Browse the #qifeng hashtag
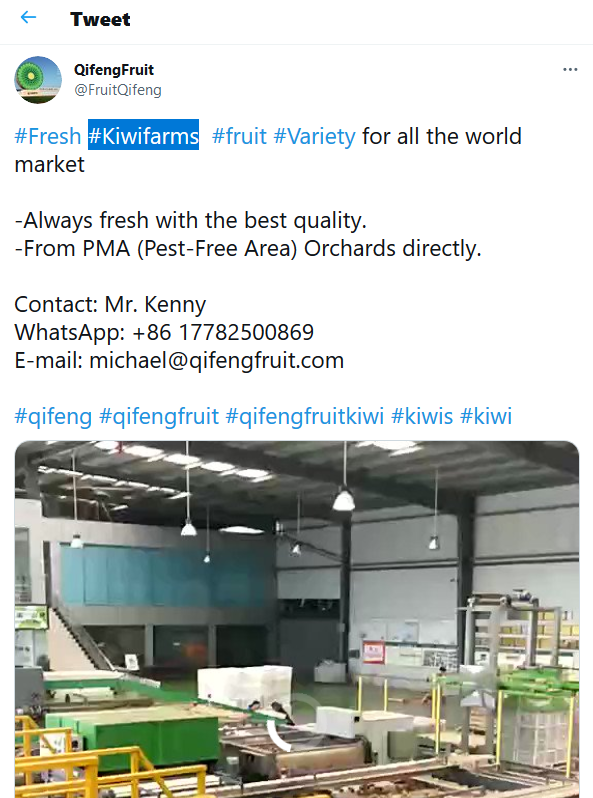 [53, 416]
